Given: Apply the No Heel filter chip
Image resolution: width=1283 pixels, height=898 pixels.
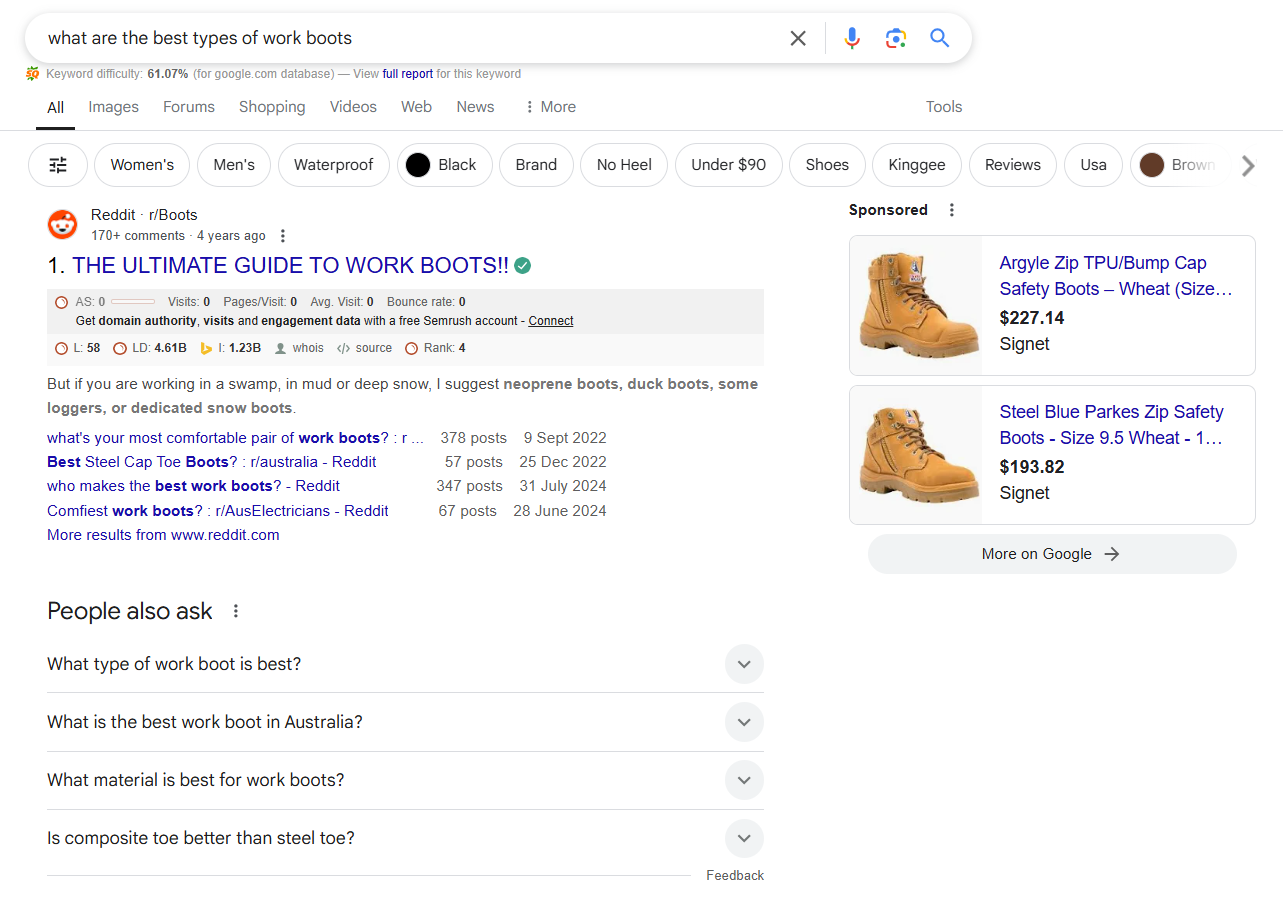Looking at the screenshot, I should click(x=624, y=165).
